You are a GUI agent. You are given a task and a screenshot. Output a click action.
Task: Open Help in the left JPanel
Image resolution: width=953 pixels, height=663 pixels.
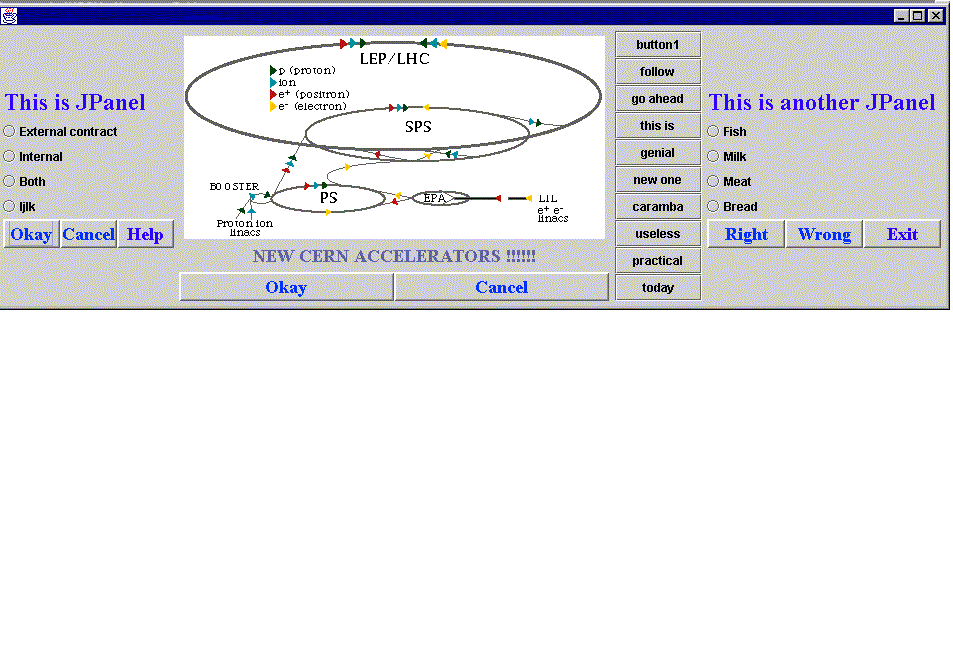click(145, 234)
